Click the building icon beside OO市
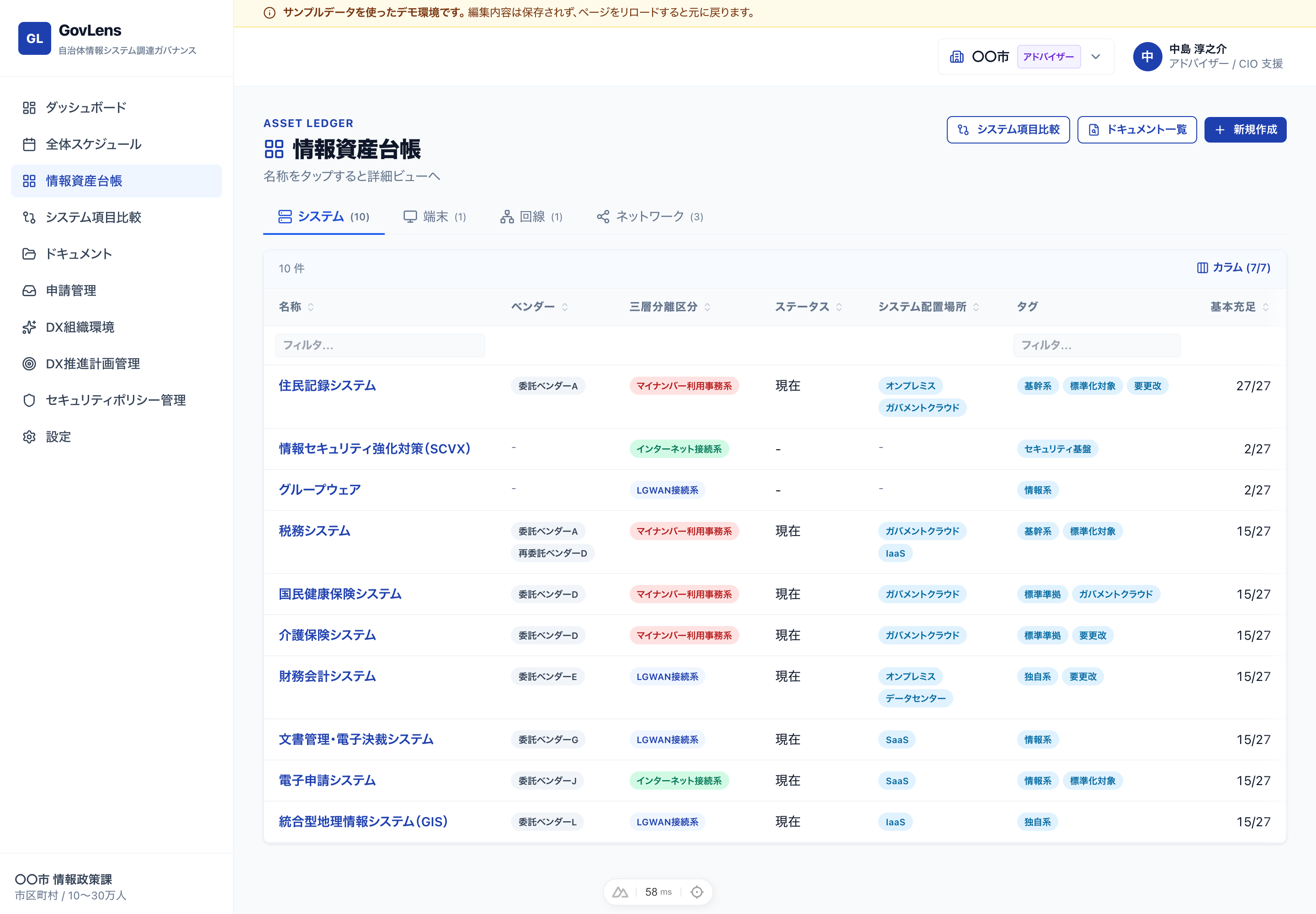This screenshot has width=1316, height=914. pyautogui.click(x=956, y=57)
